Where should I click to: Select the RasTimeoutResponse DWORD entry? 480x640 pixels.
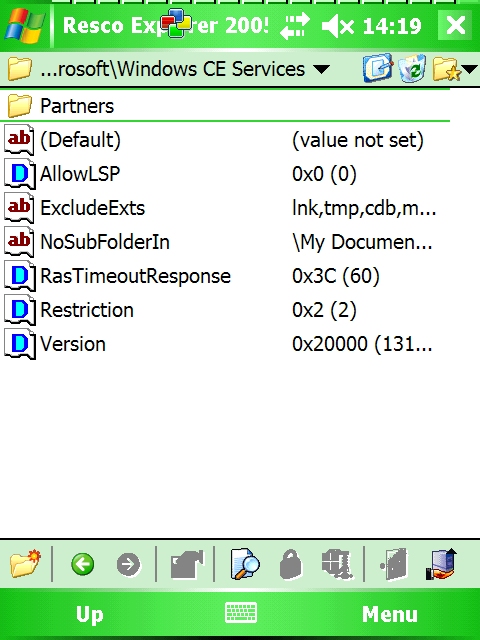[x=224, y=276]
